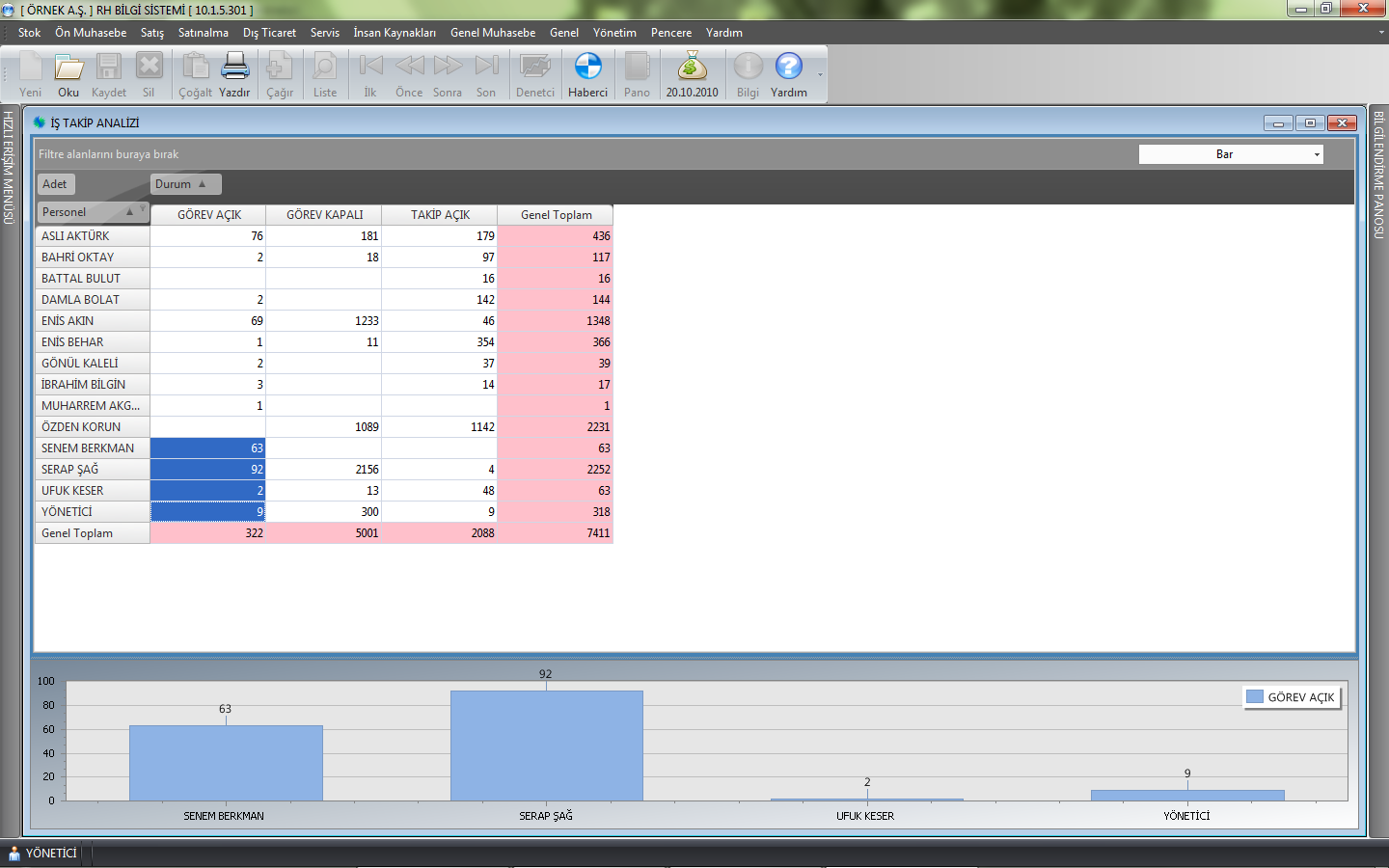The image size is (1389, 868).
Task: Click the Oku folder icon in toolbar
Action: 68,68
